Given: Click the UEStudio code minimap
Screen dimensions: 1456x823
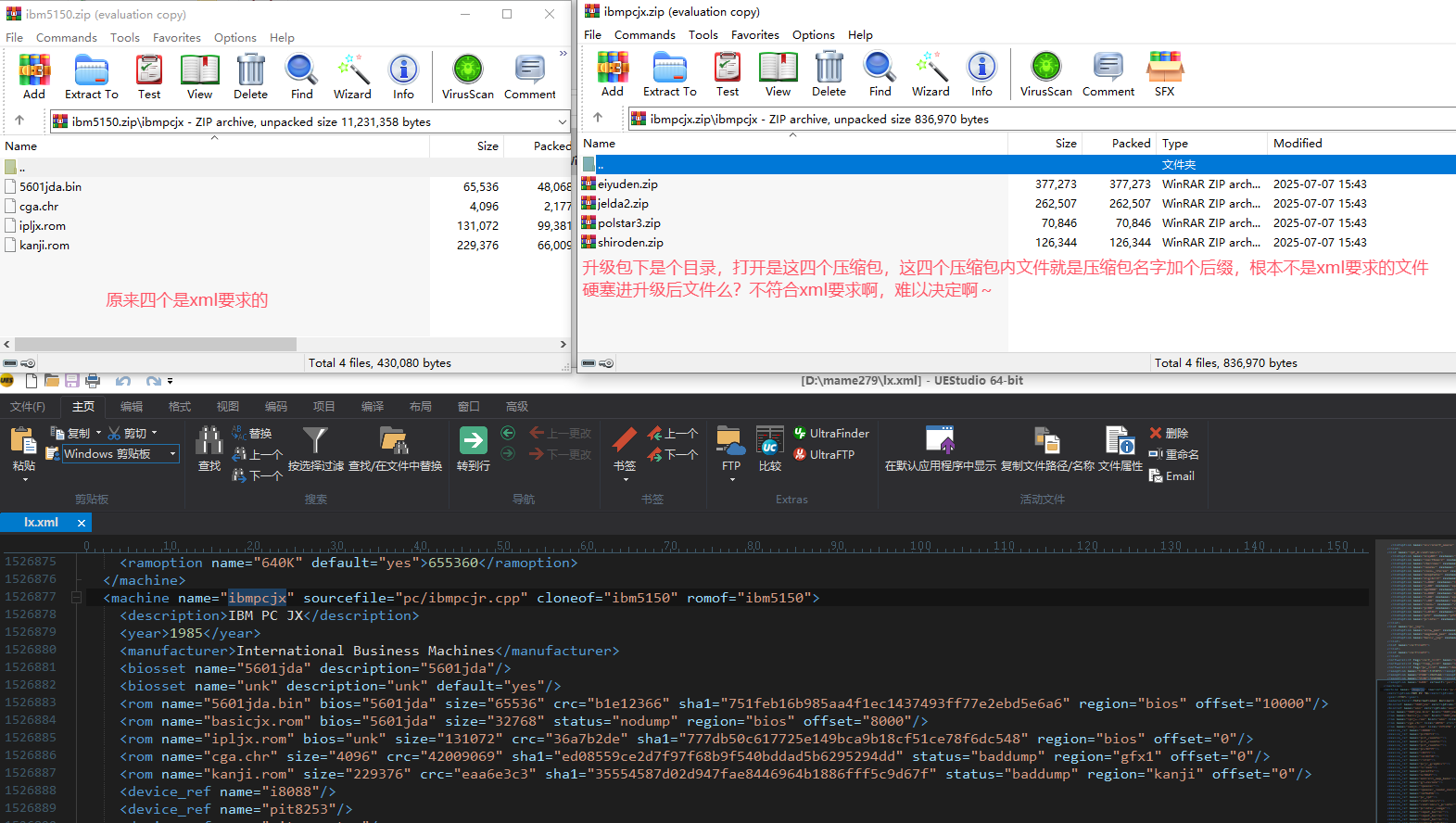Looking at the screenshot, I should click(1415, 681).
